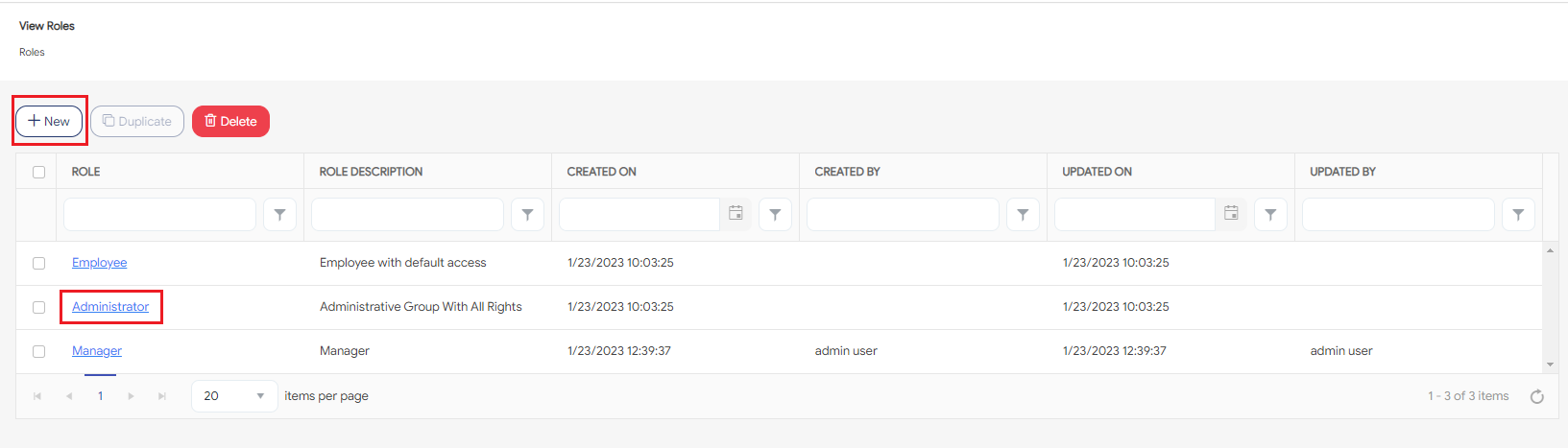This screenshot has width=1568, height=448.
Task: Open the Manager role link
Action: pyautogui.click(x=97, y=351)
